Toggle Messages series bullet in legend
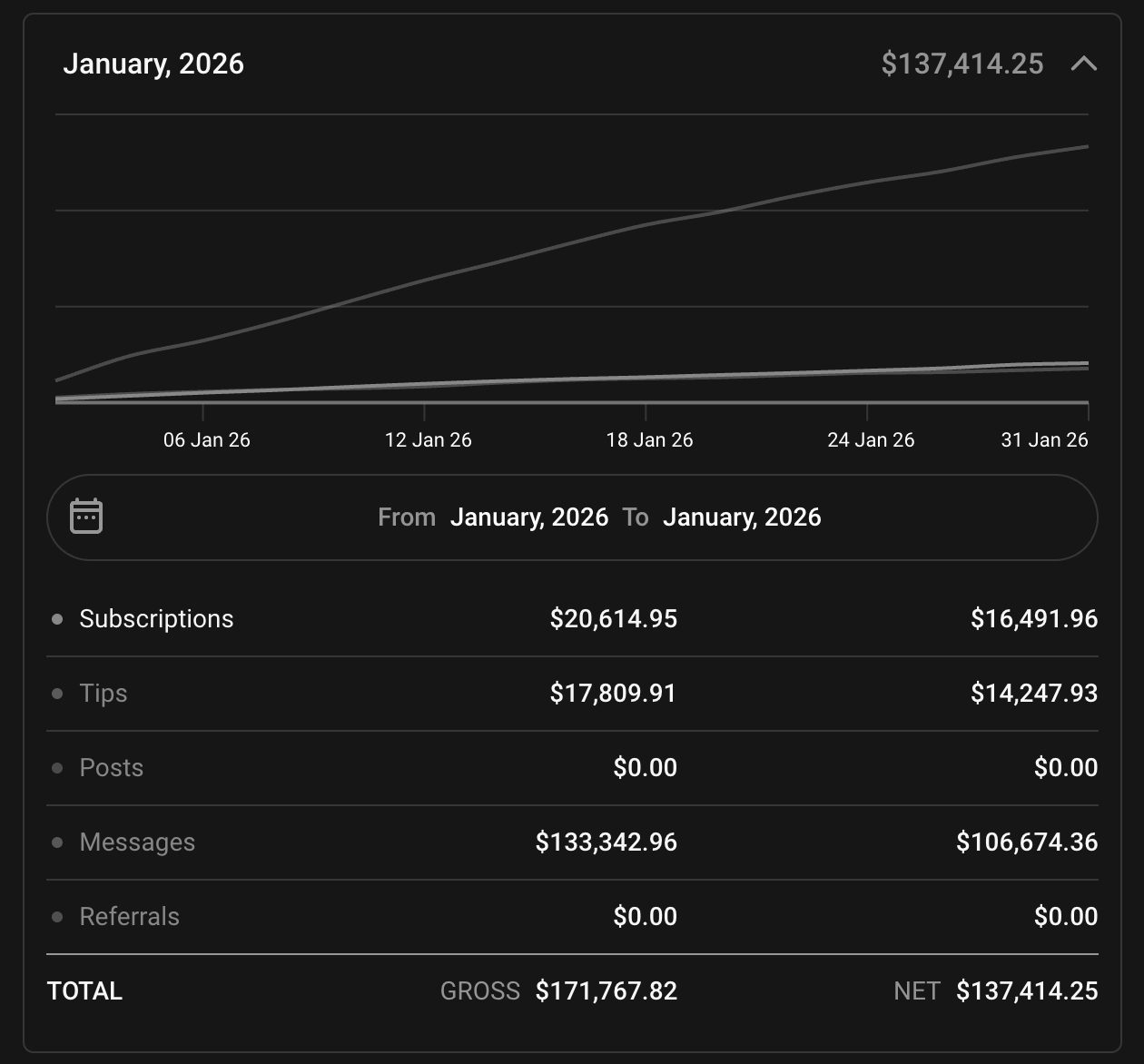 coord(57,842)
